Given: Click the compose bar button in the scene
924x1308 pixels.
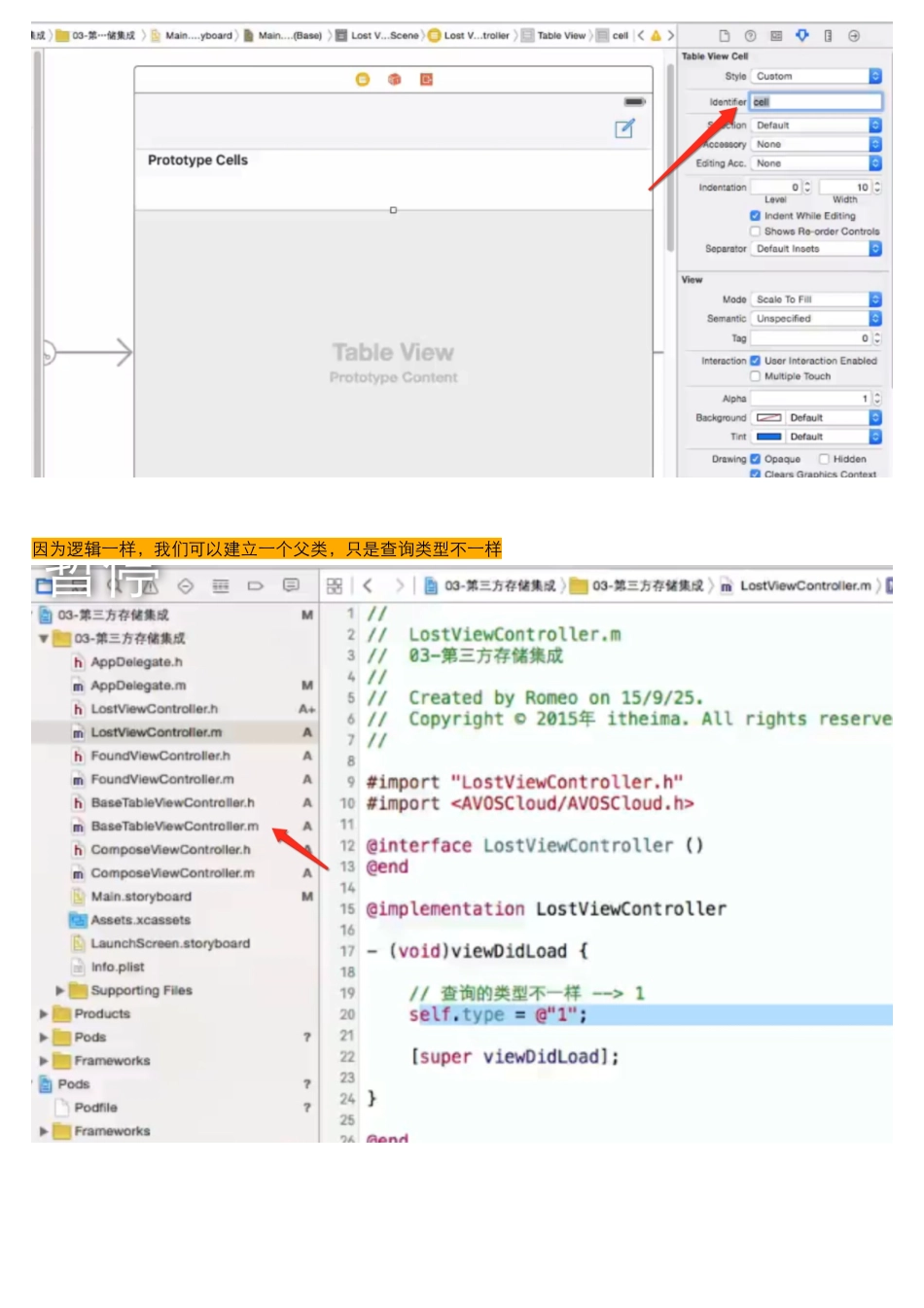Looking at the screenshot, I should 624,128.
